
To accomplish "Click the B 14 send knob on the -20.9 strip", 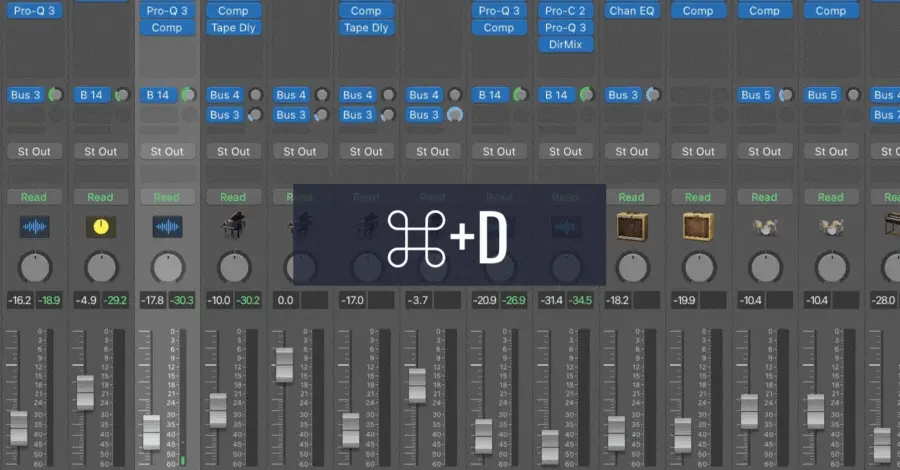I will [x=521, y=95].
